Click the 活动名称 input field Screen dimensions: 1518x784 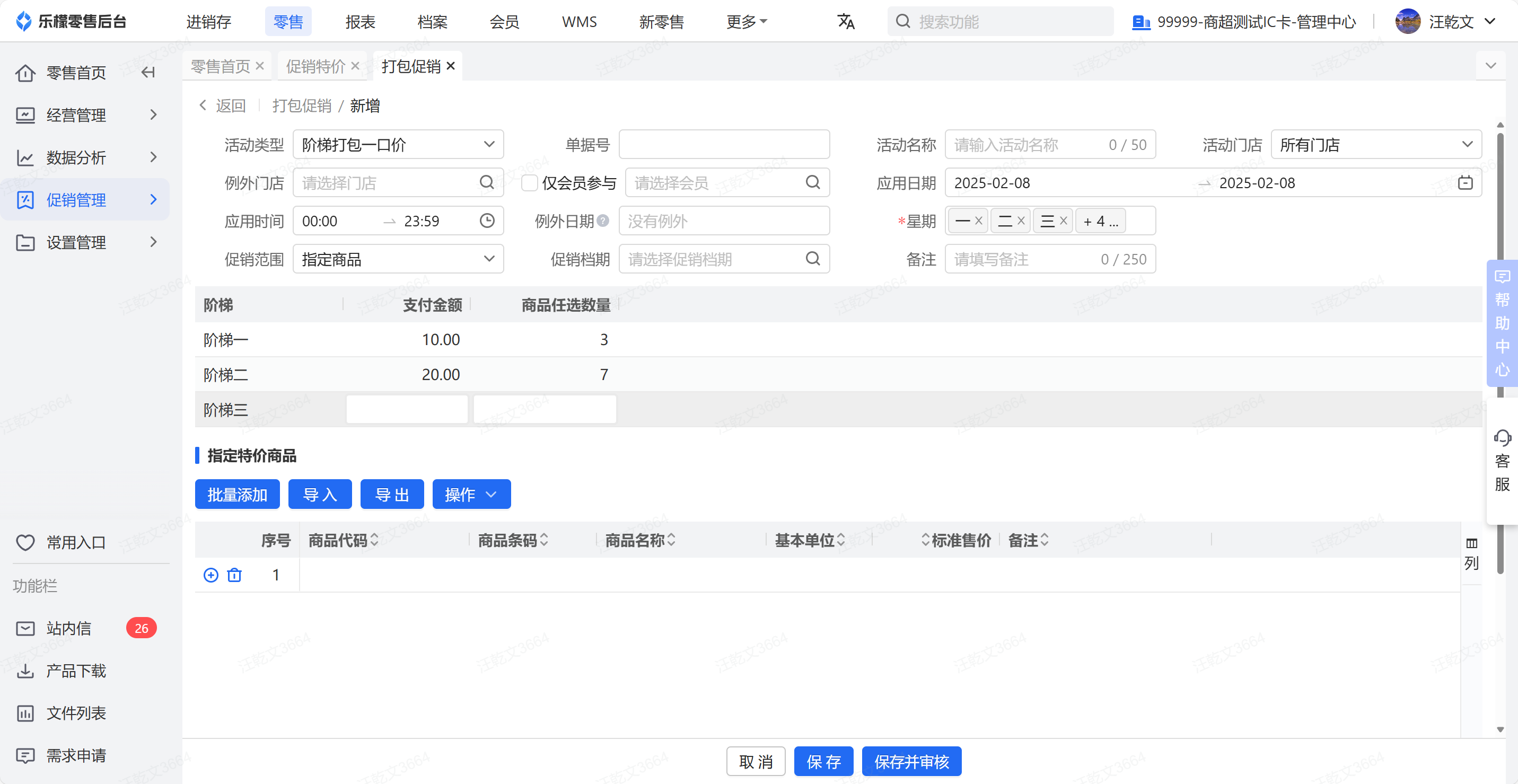tap(1025, 144)
